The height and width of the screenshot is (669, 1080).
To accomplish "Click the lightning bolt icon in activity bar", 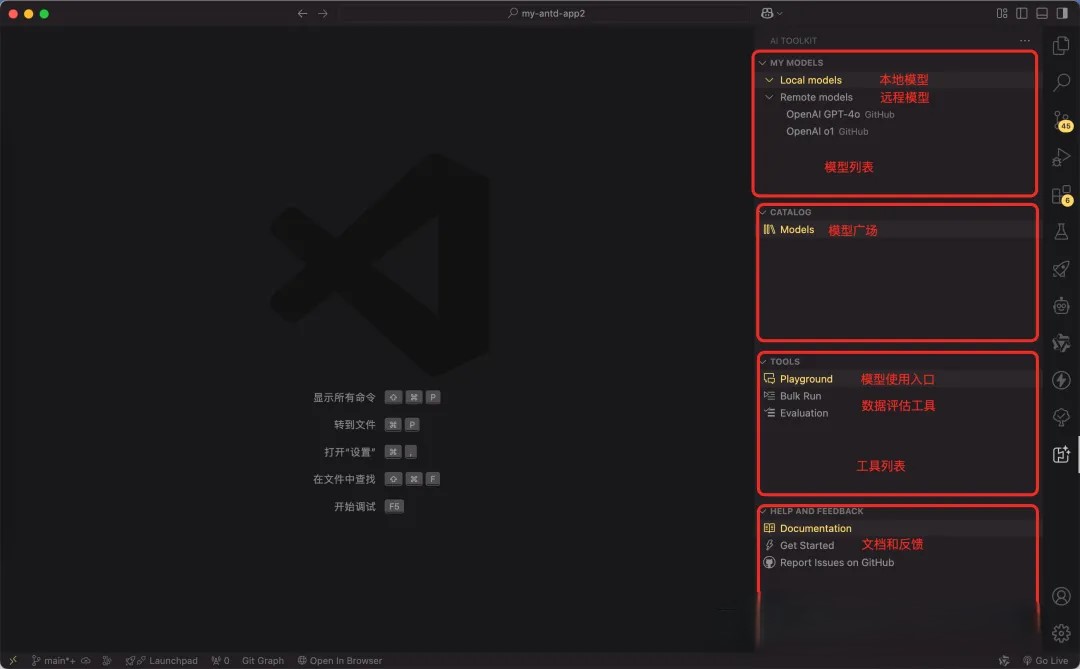I will [x=1061, y=380].
